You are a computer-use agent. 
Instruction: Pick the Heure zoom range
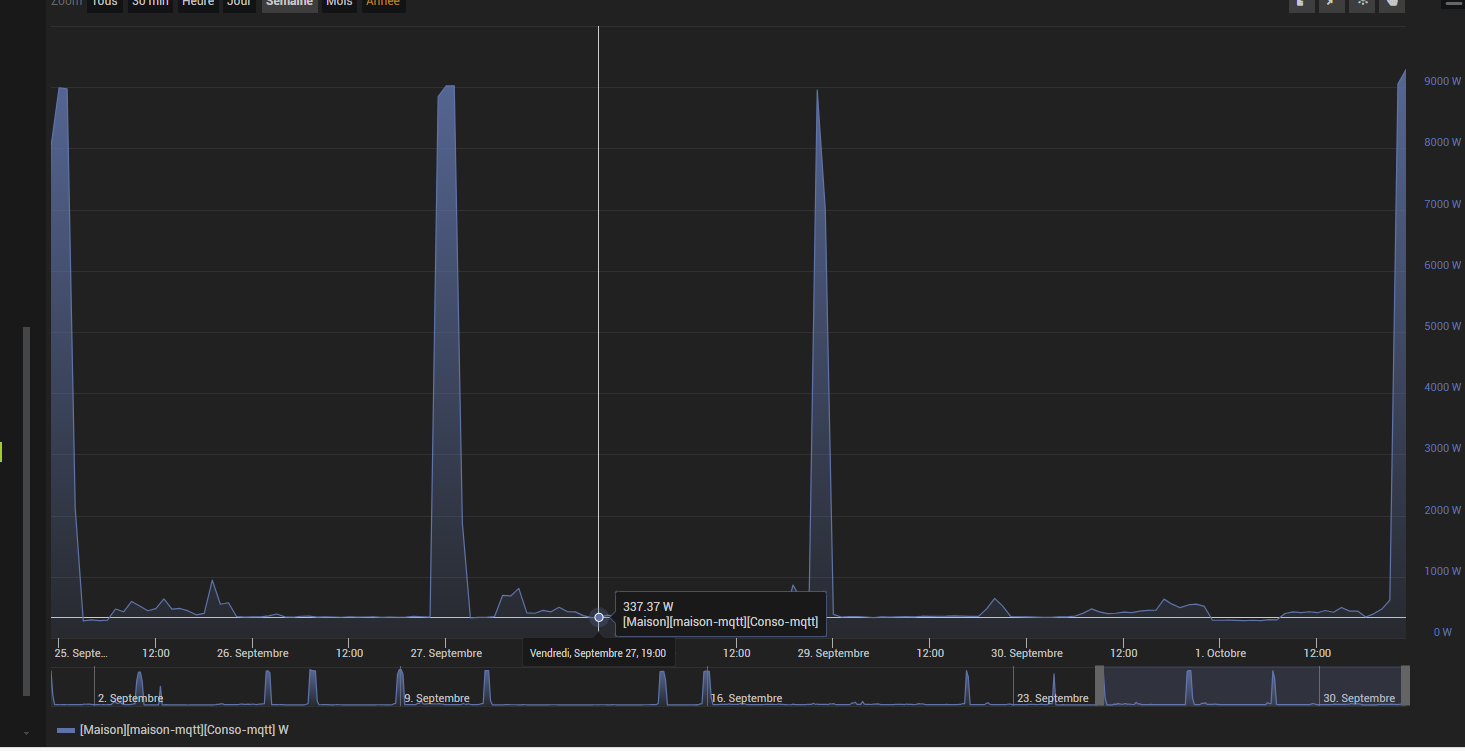coord(197,4)
